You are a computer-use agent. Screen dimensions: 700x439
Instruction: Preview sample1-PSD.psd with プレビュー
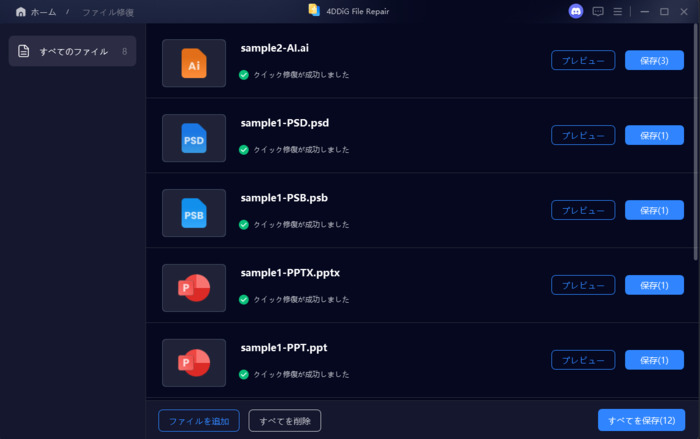pyautogui.click(x=583, y=135)
